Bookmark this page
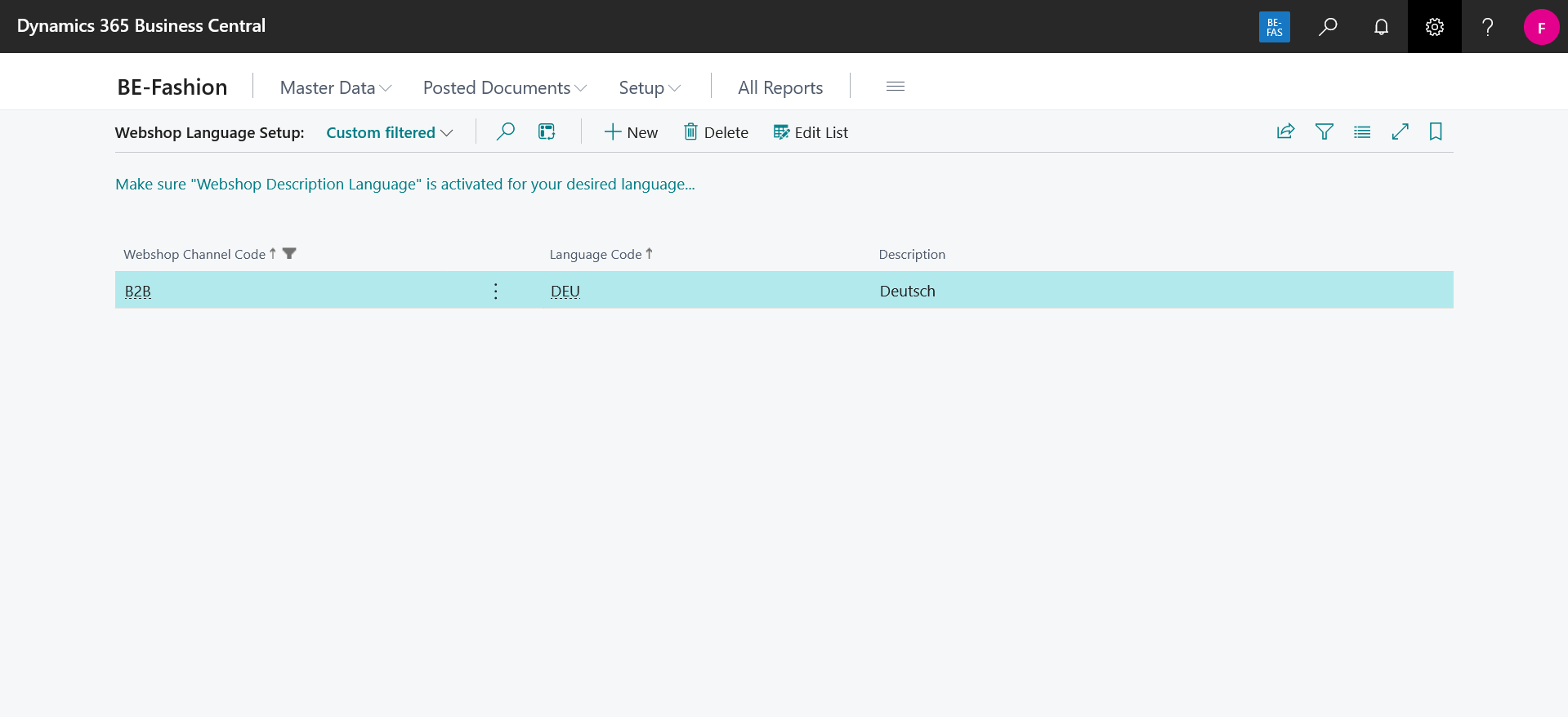Viewport: 1568px width, 717px height. click(1436, 131)
